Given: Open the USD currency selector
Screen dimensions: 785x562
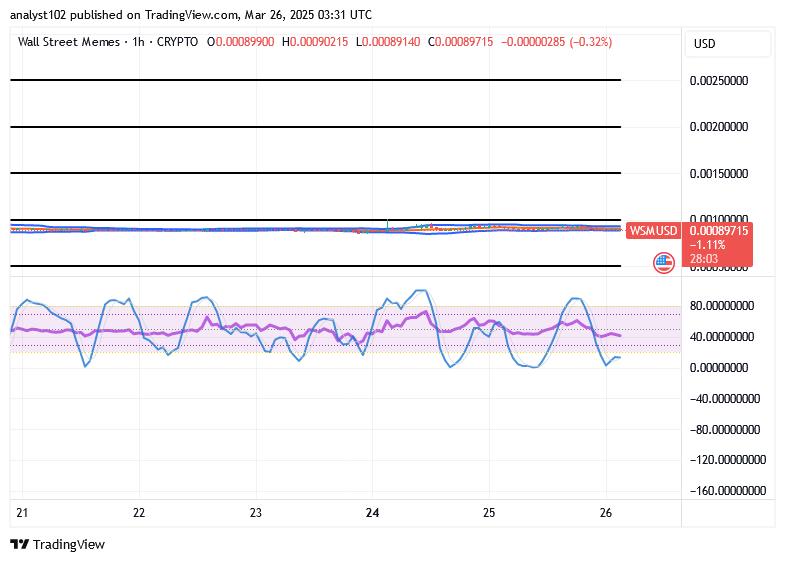Looking at the screenshot, I should point(727,44).
